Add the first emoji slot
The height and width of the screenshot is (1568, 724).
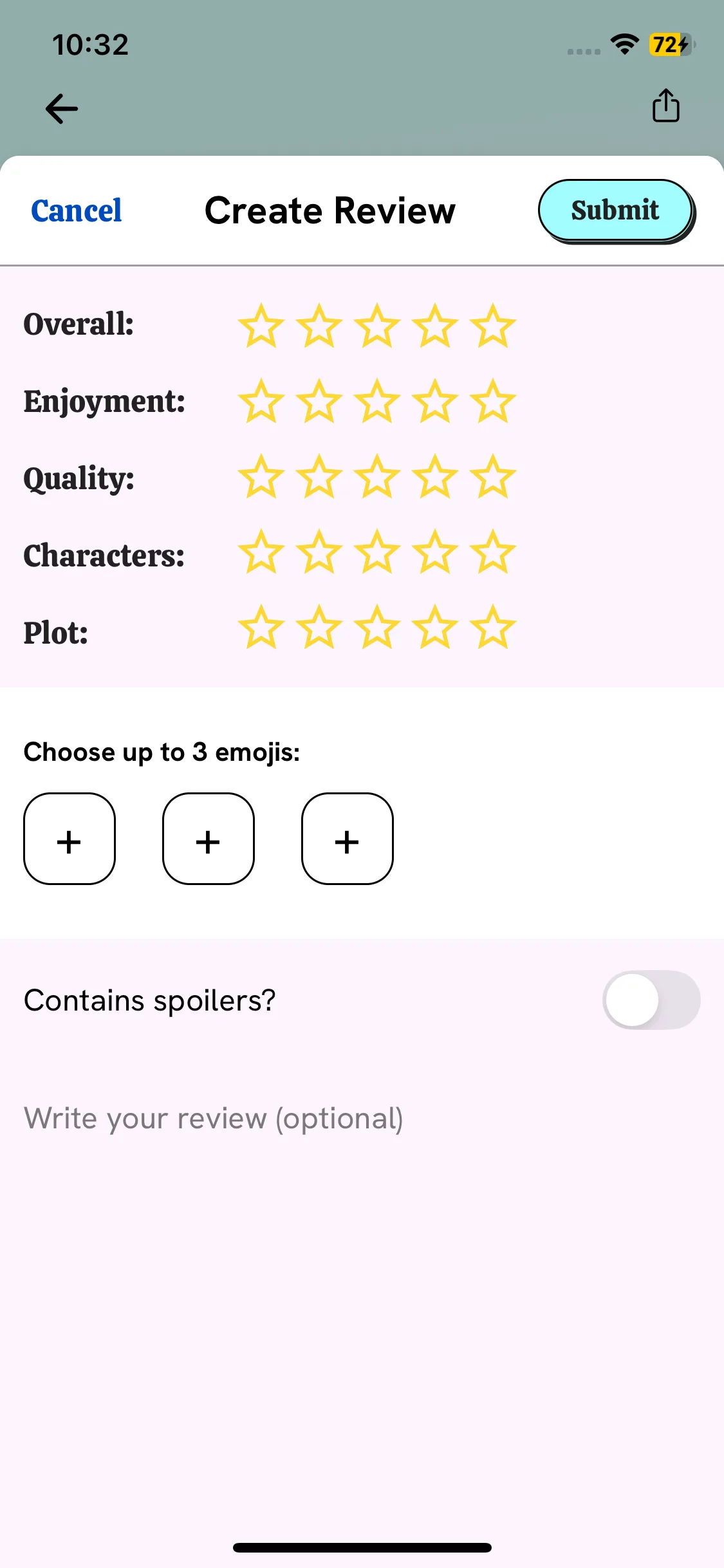(70, 839)
